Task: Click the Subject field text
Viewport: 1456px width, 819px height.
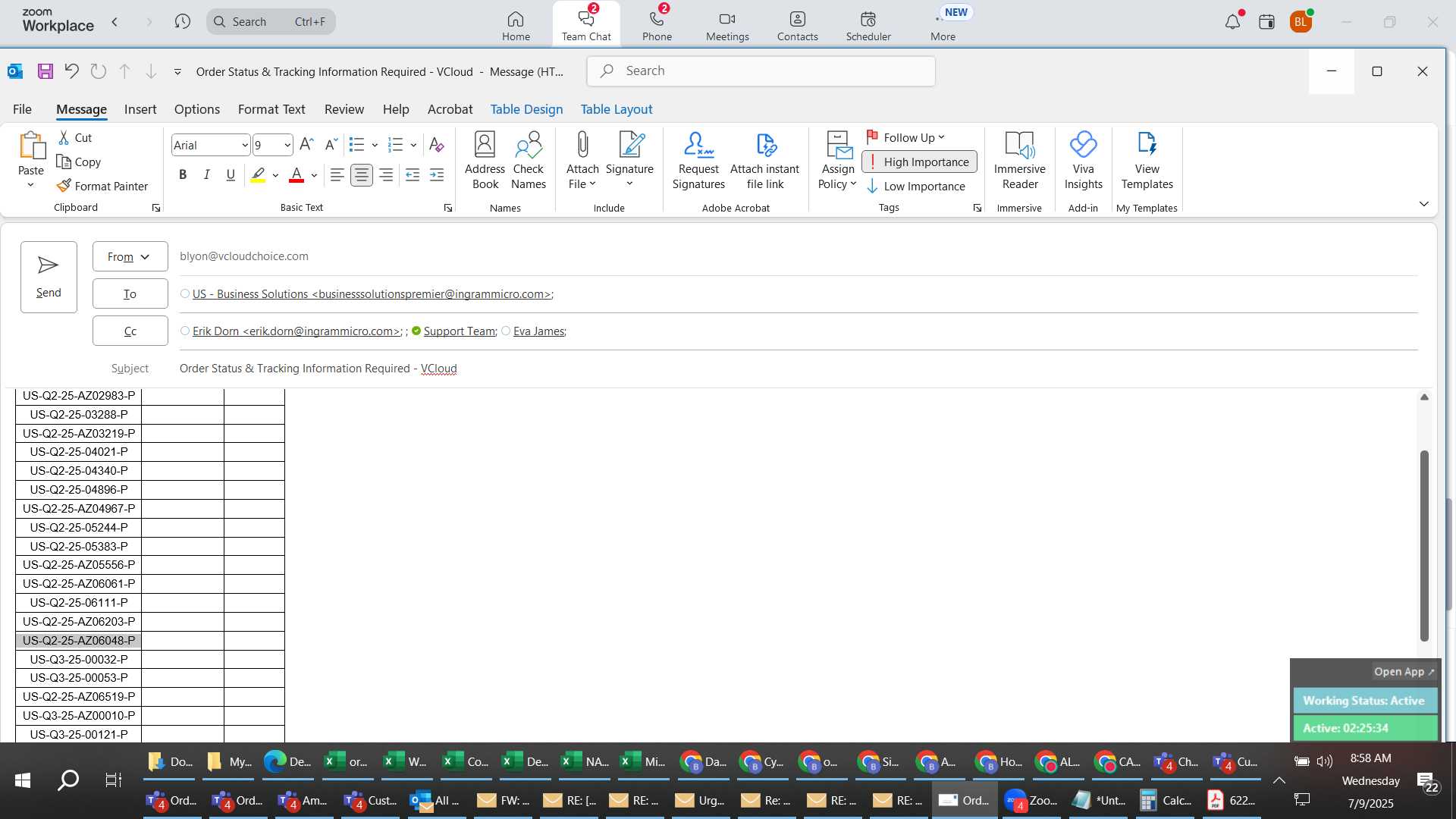Action: 318,369
